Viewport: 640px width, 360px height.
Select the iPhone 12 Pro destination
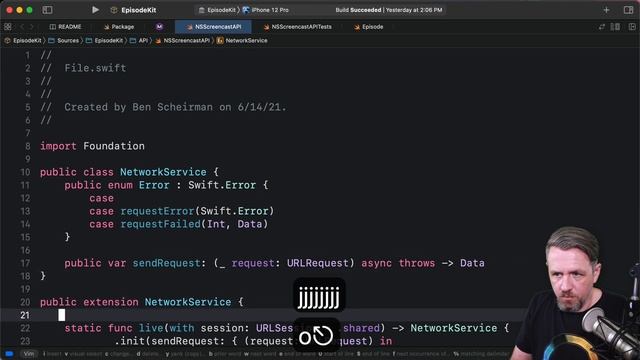point(266,10)
